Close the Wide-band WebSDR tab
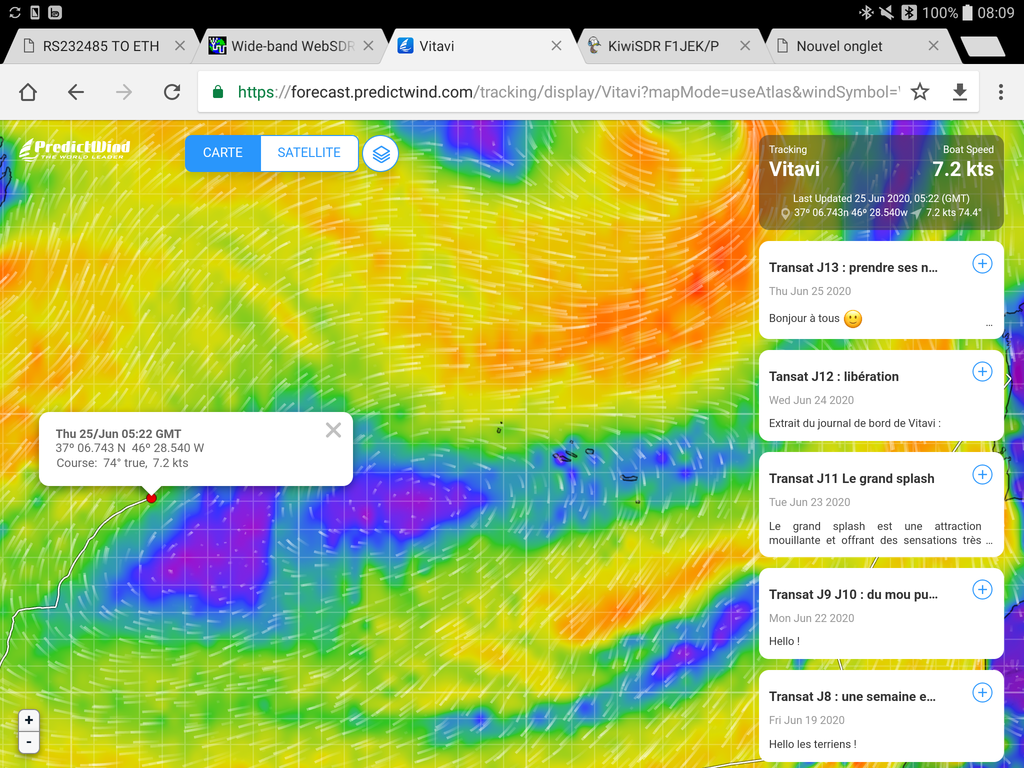 pos(368,46)
